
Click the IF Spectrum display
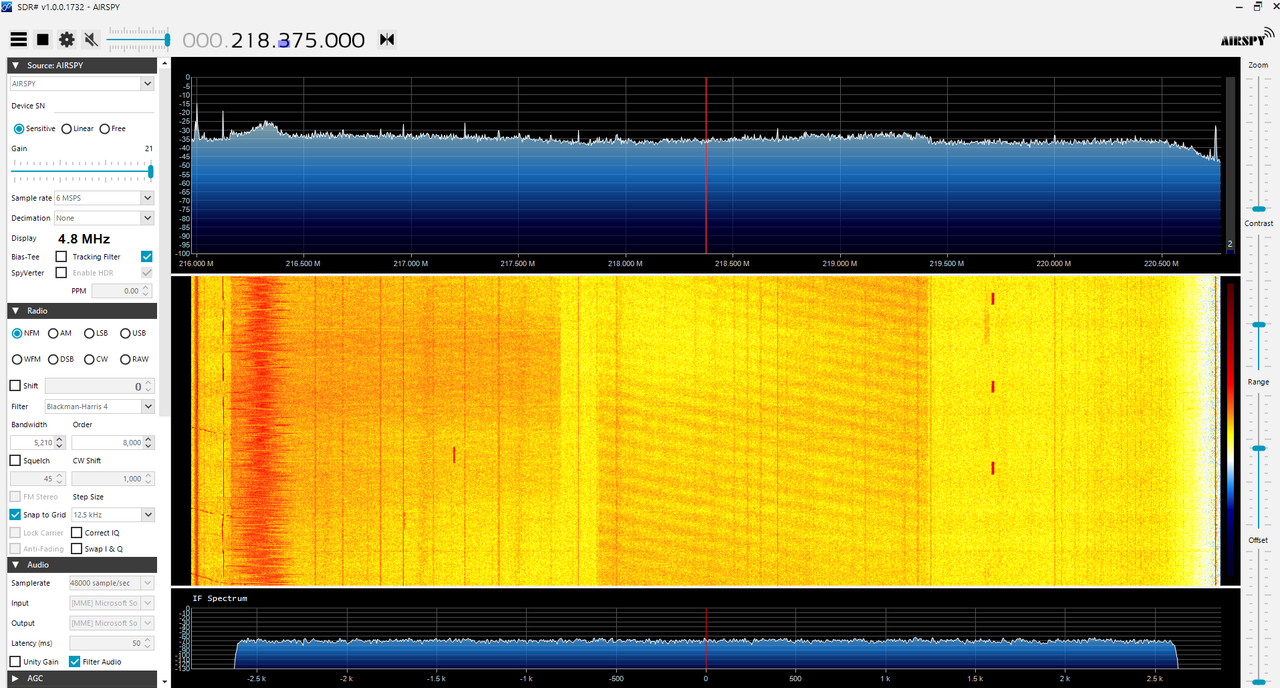click(x=706, y=637)
